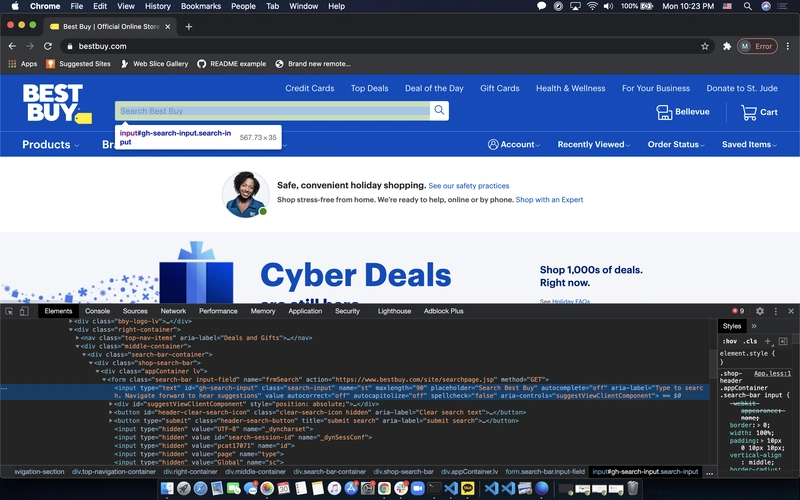Click the Top Deals link
This screenshot has width=800, height=500.
pos(369,88)
